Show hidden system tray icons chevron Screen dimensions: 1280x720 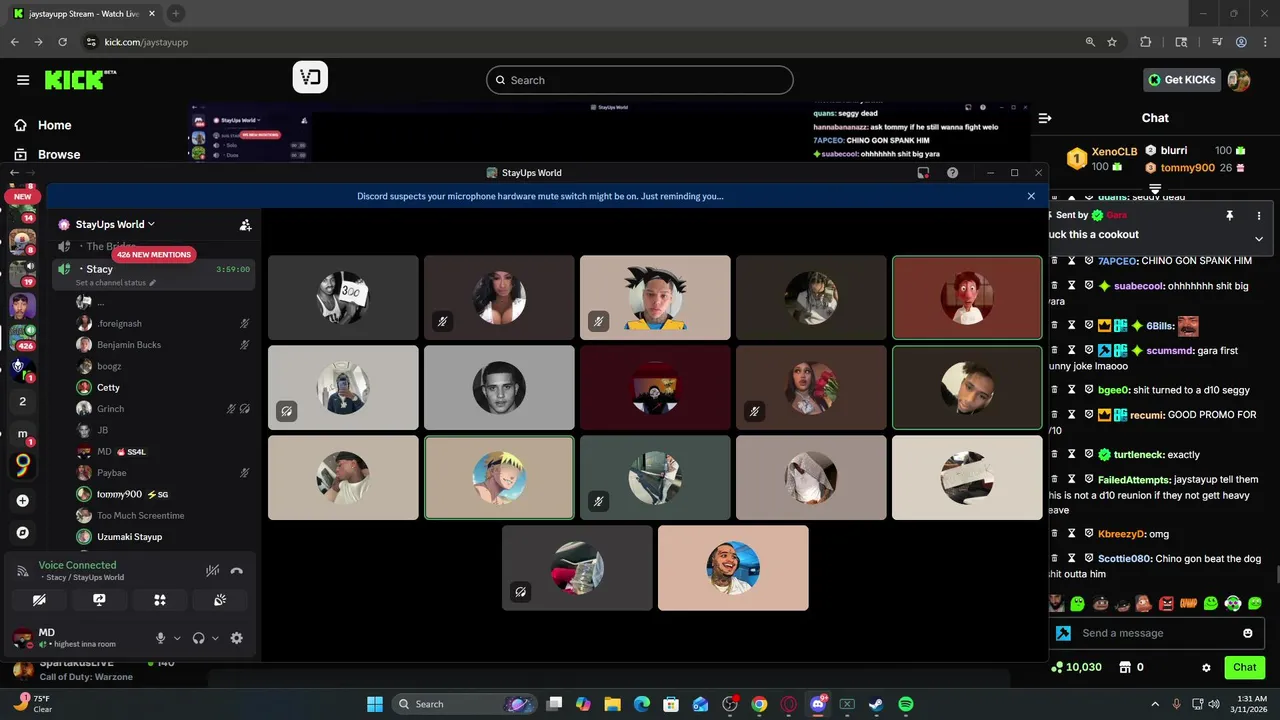[1155, 704]
